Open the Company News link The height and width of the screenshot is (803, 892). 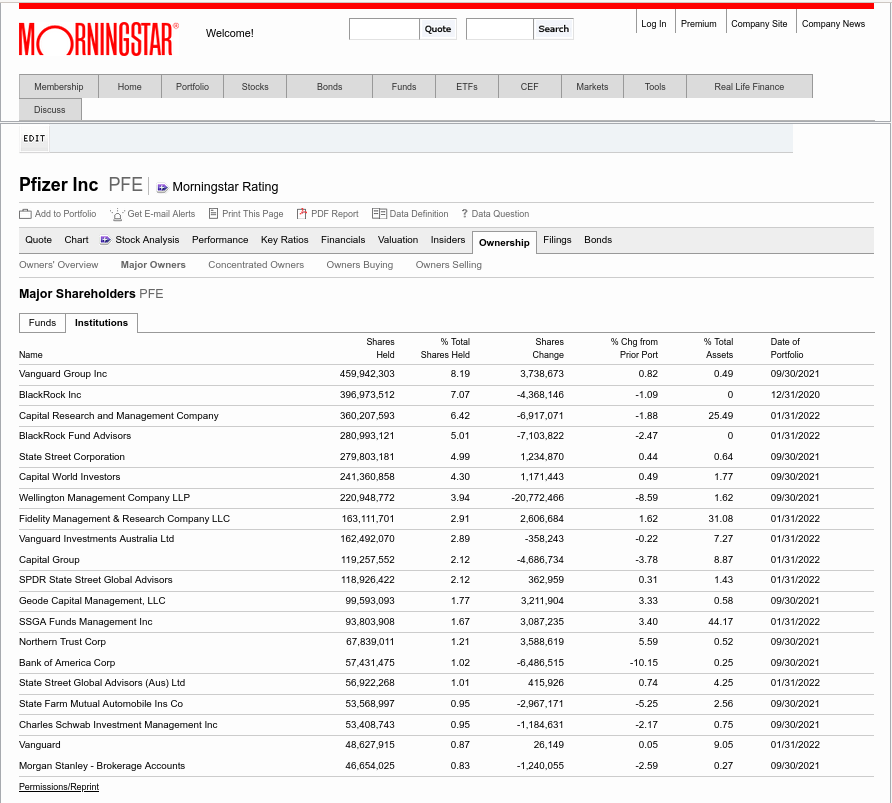[833, 24]
